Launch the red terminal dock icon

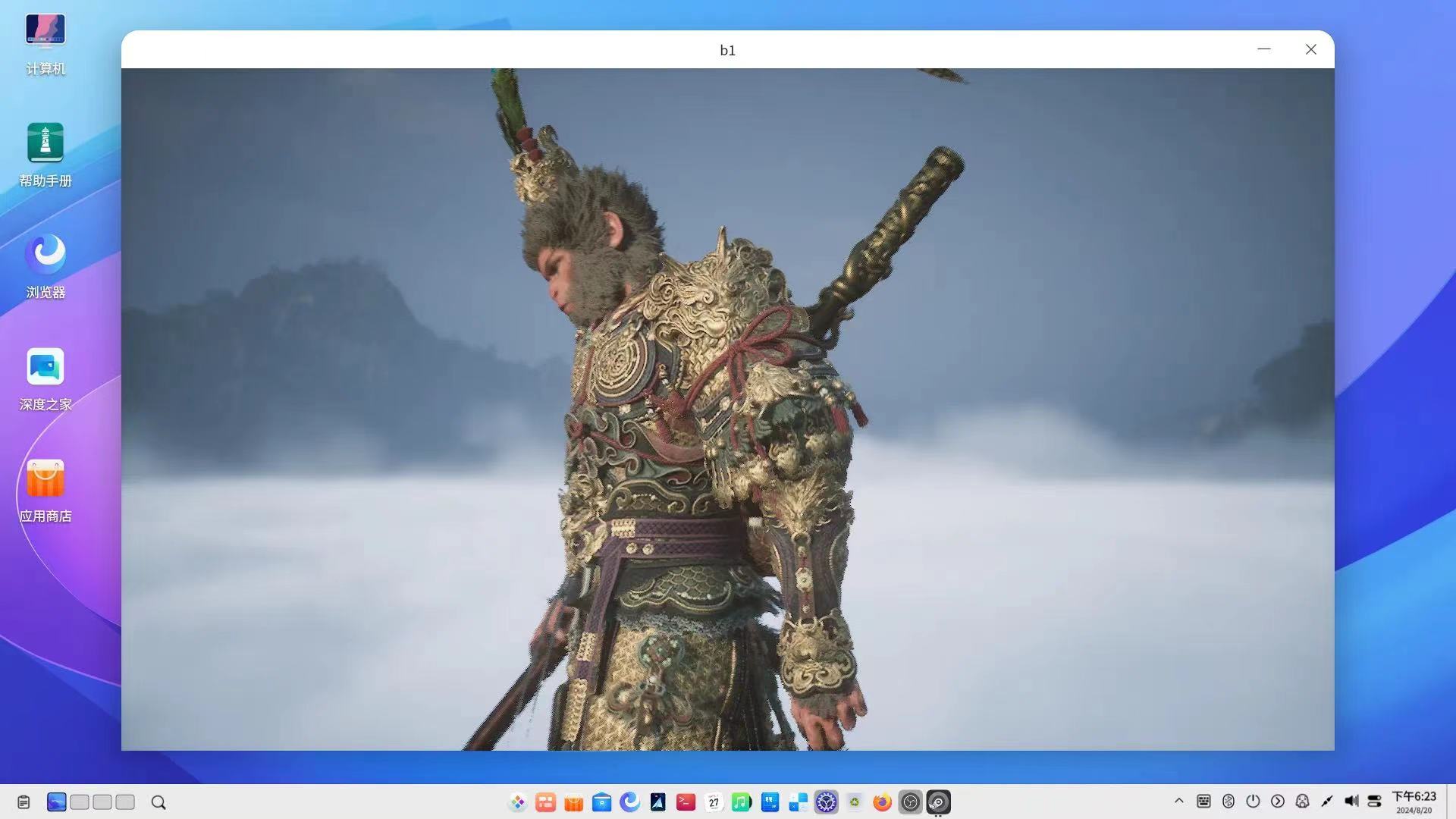pyautogui.click(x=686, y=802)
